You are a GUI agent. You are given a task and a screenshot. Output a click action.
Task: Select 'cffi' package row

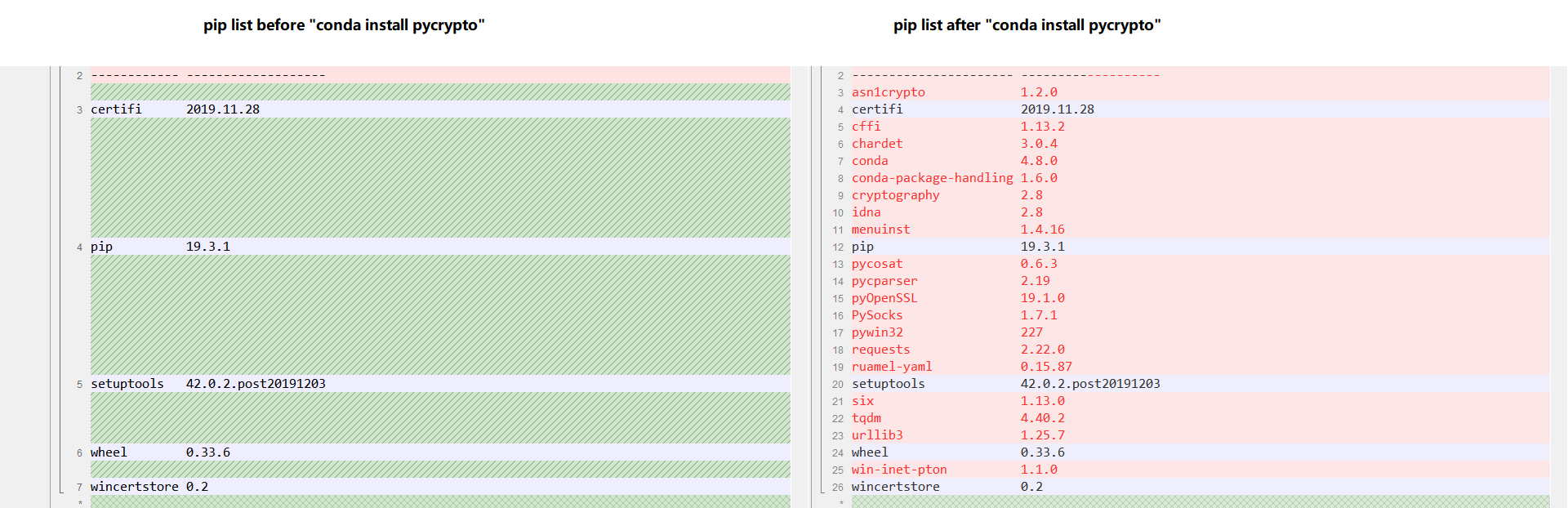[x=1200, y=127]
